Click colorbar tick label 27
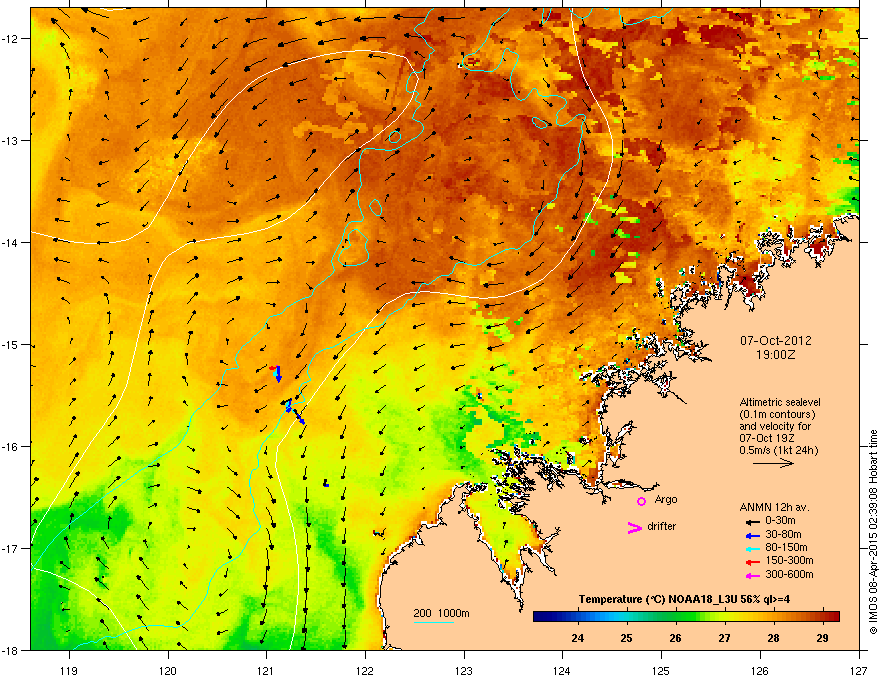The height and width of the screenshot is (680, 880). pos(725,638)
